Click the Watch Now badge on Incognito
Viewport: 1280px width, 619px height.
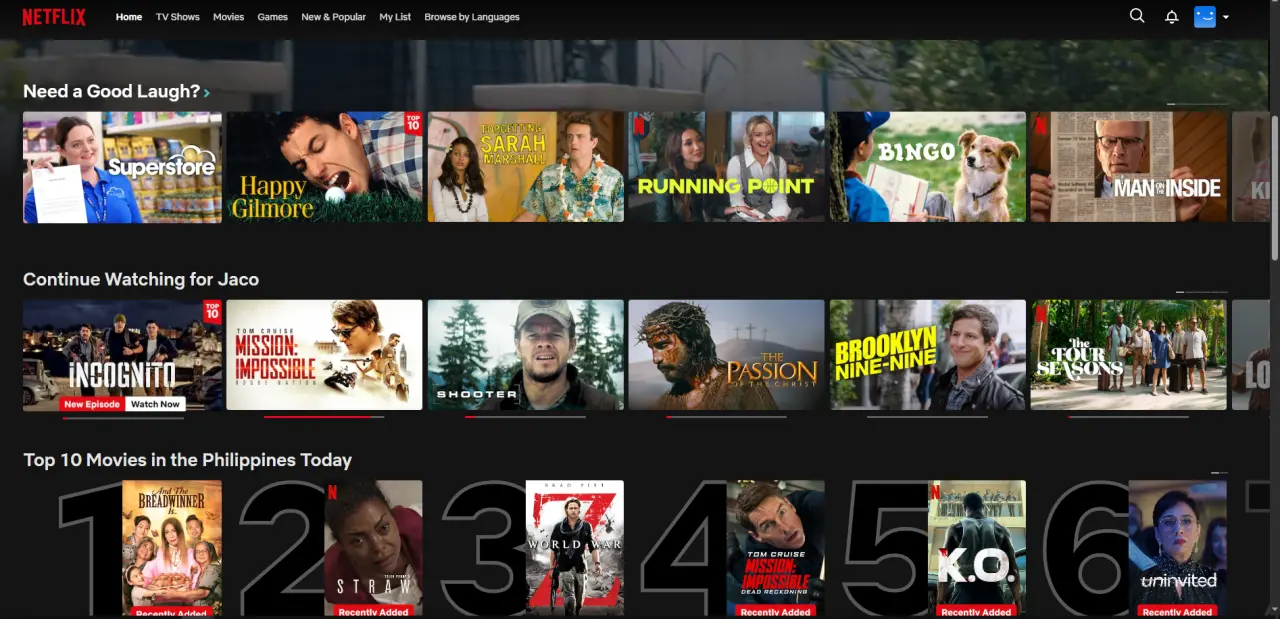(155, 404)
